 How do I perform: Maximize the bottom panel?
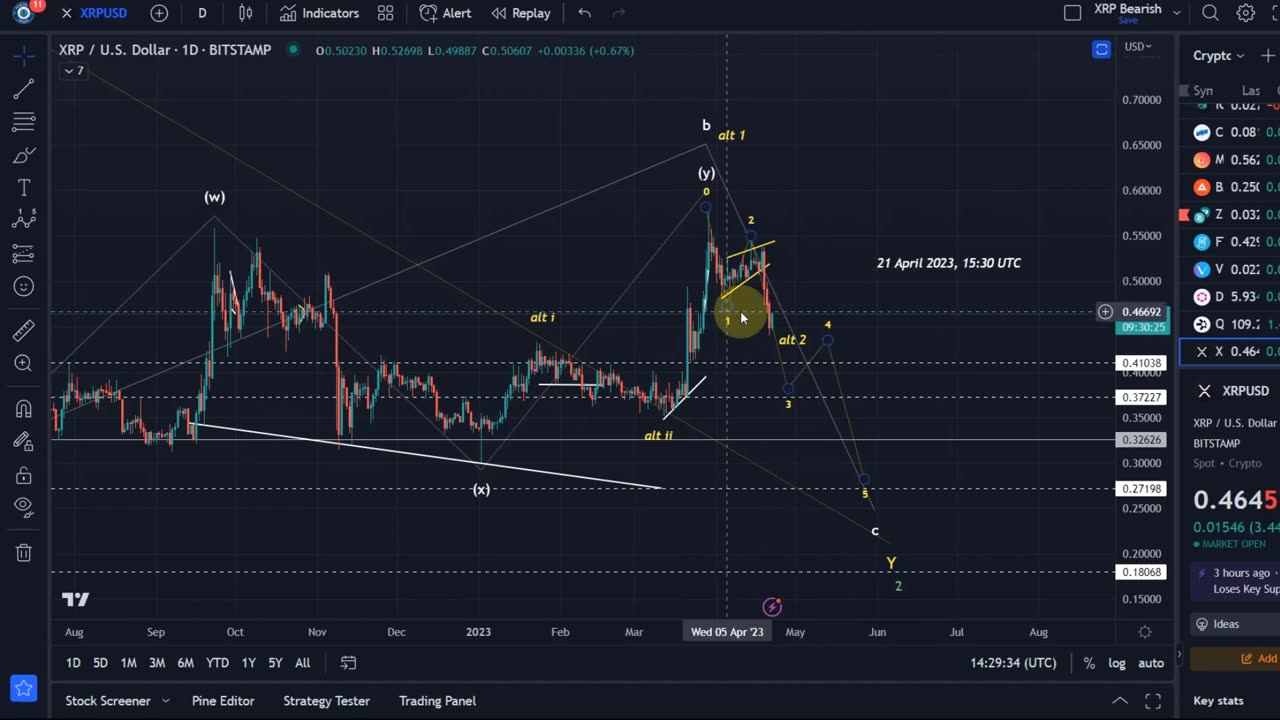(1153, 701)
